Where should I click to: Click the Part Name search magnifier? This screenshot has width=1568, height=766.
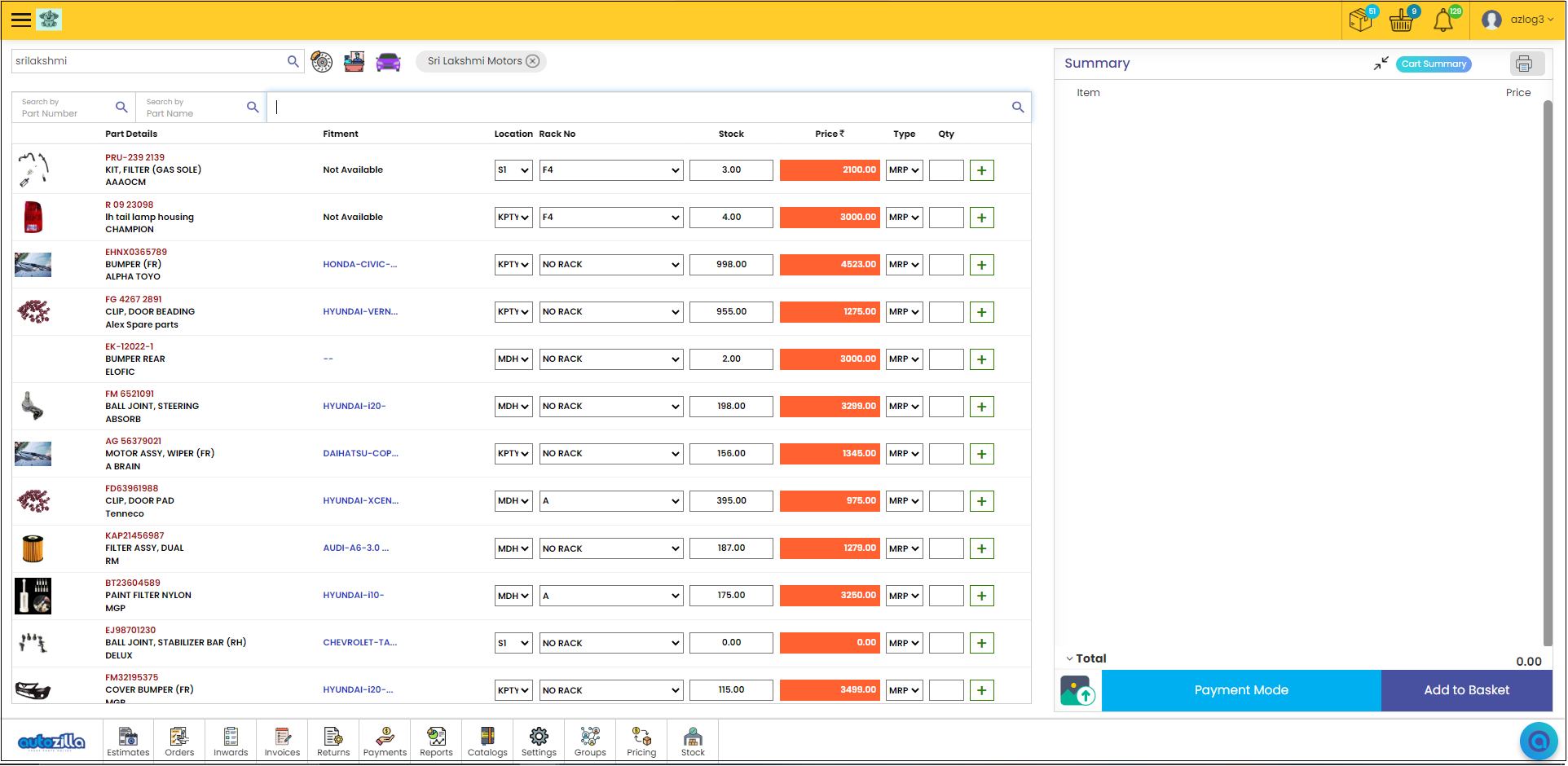click(253, 107)
